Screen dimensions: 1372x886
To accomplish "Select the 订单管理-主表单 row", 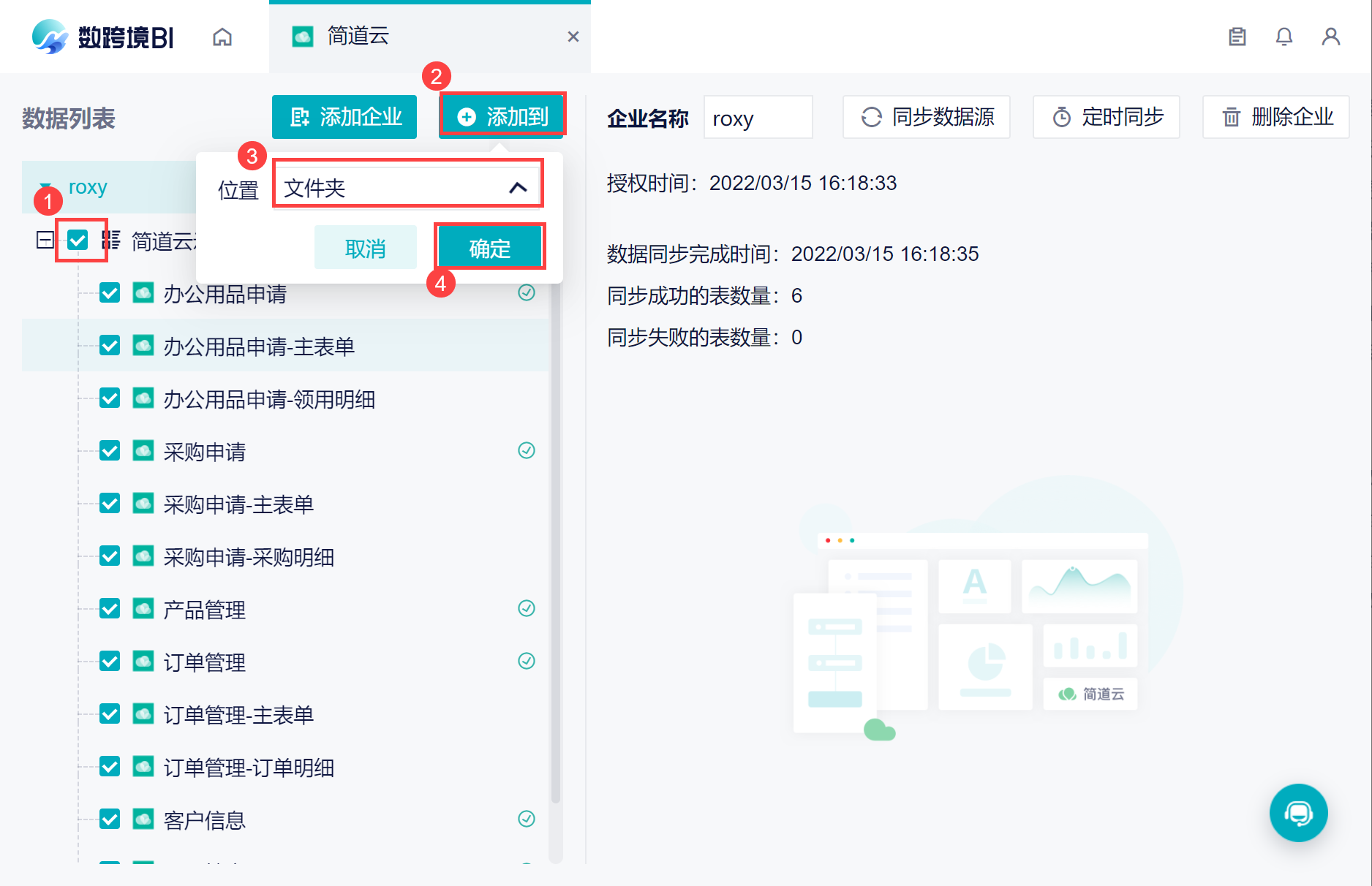I will click(x=285, y=715).
